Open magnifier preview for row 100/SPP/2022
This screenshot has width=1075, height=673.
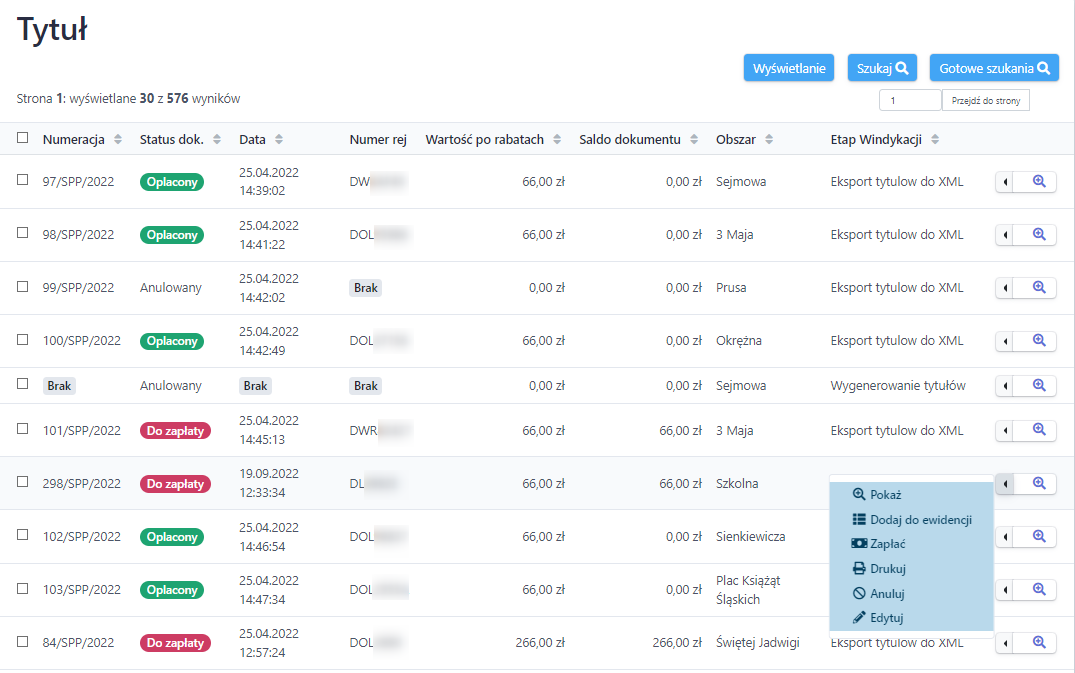tap(1039, 341)
